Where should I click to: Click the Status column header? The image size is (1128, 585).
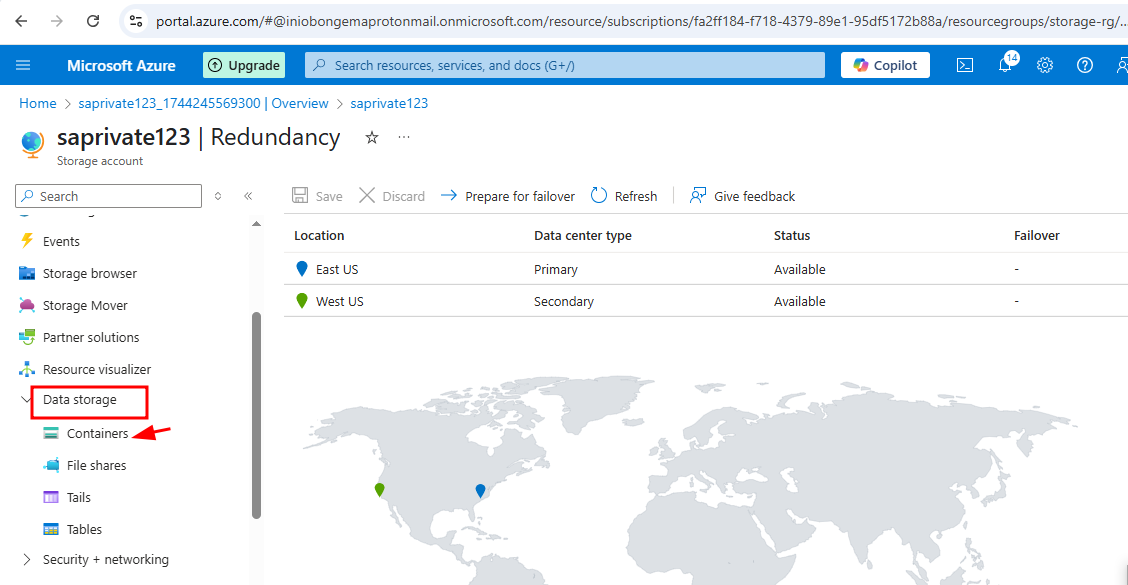coord(792,236)
